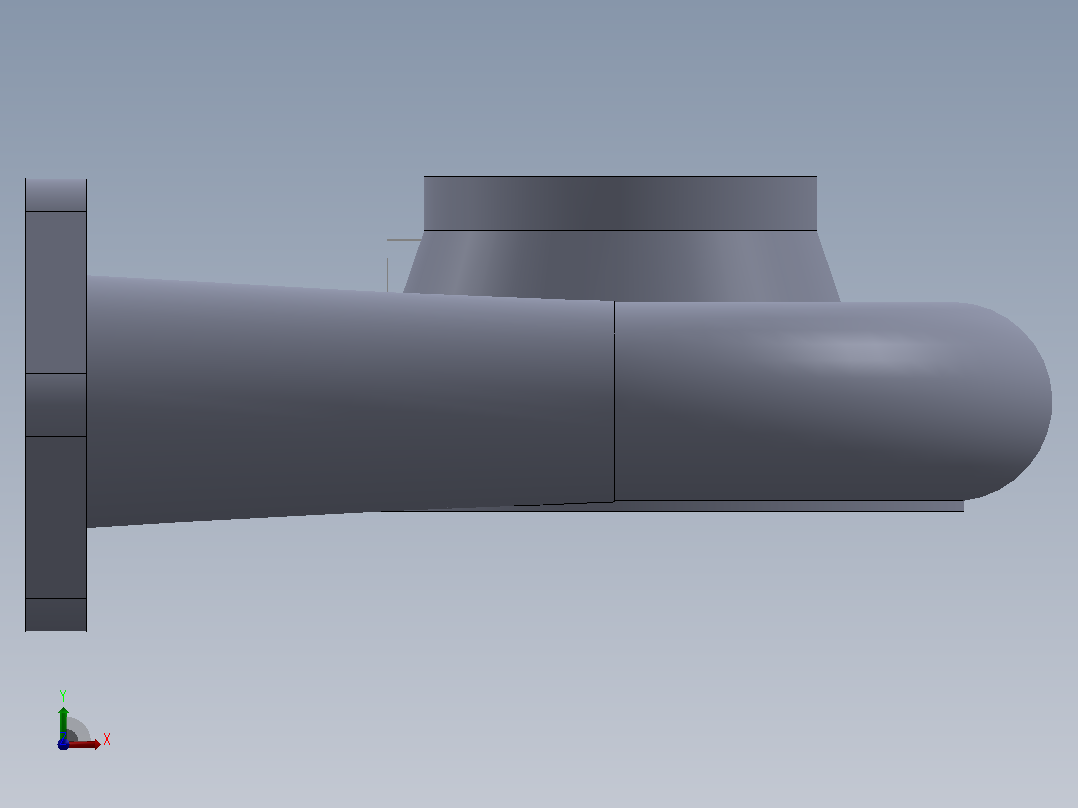
Task: Click the thin sketch line left of the cone
Action: click(387, 274)
